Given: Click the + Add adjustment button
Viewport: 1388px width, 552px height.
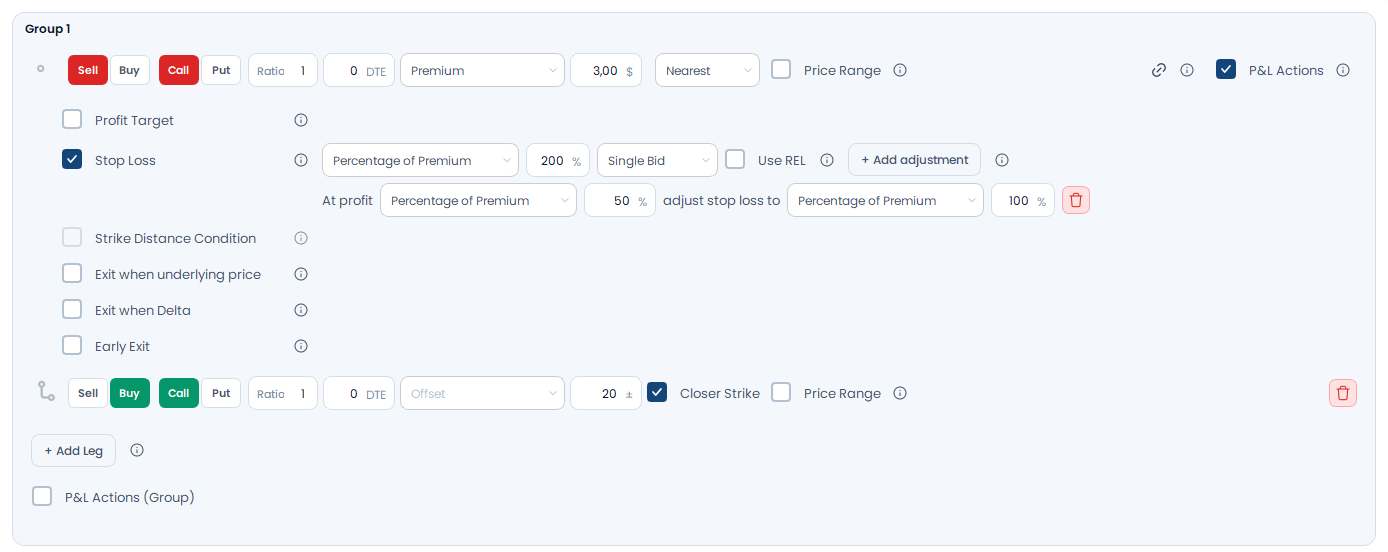Looking at the screenshot, I should click(x=914, y=160).
